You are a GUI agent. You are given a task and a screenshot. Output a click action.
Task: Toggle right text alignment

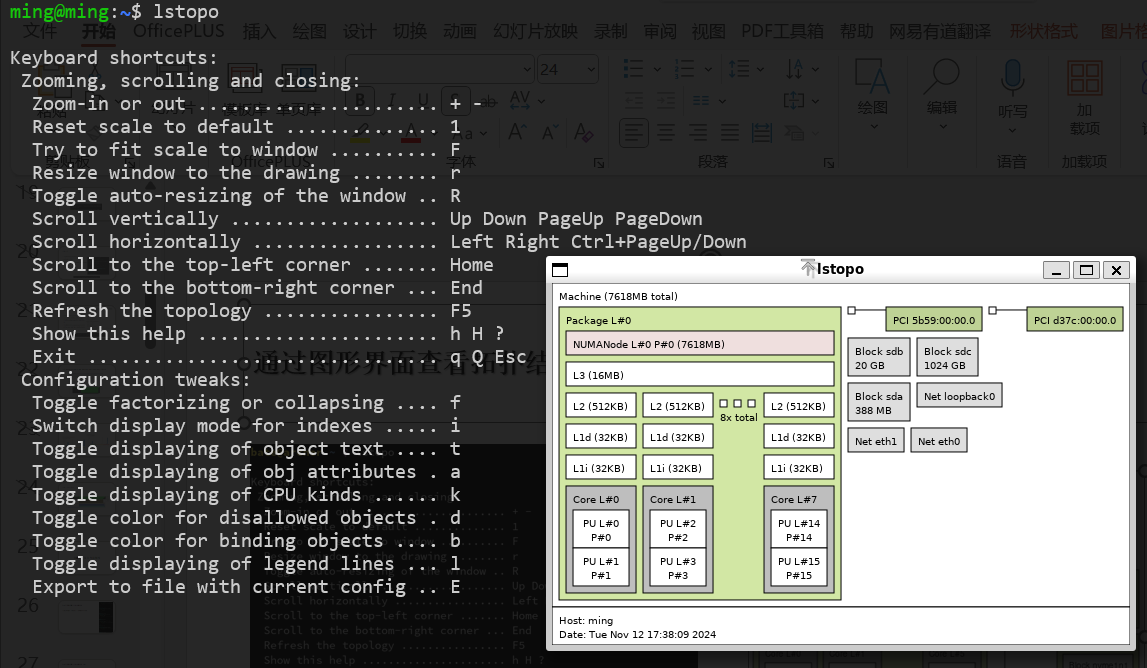point(698,133)
